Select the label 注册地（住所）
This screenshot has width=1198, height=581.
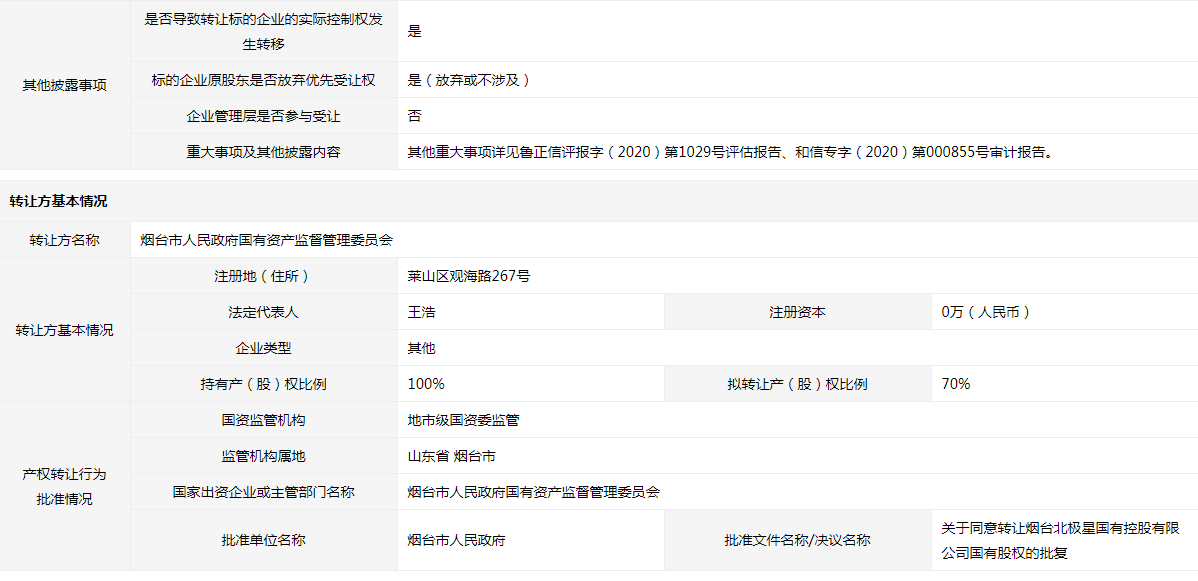[x=264, y=276]
